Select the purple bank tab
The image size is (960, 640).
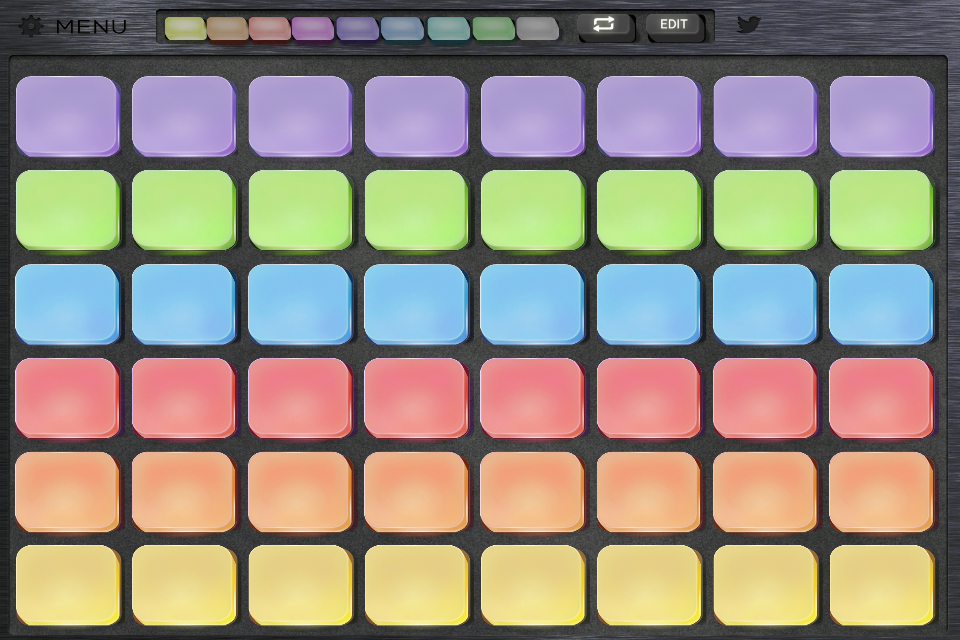pos(358,29)
